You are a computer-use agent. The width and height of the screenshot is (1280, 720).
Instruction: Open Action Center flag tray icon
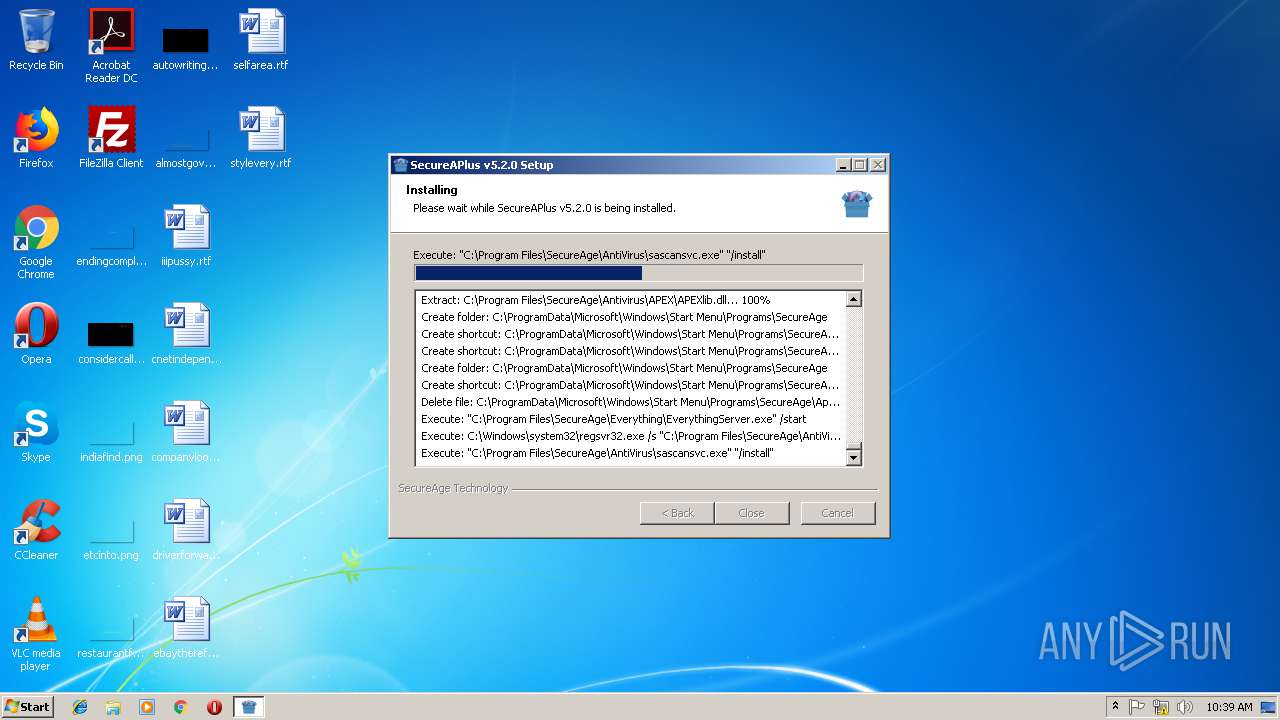pyautogui.click(x=1137, y=707)
